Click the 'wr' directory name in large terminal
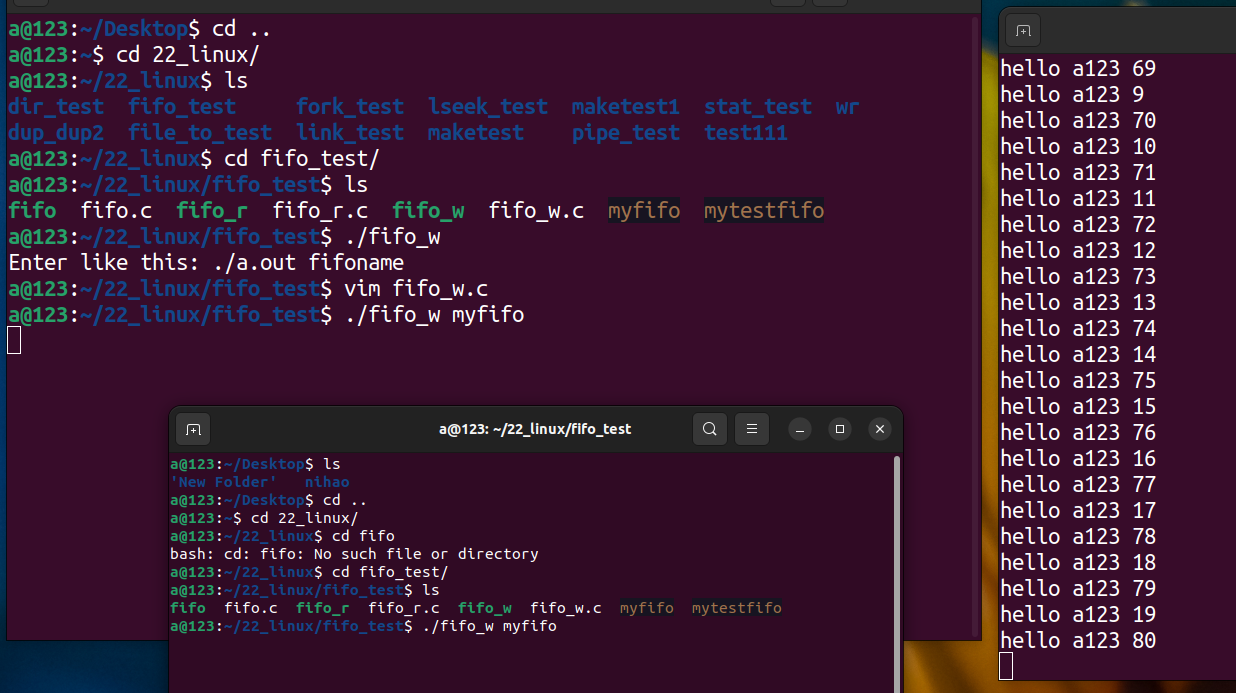The width and height of the screenshot is (1236, 693). click(x=848, y=107)
